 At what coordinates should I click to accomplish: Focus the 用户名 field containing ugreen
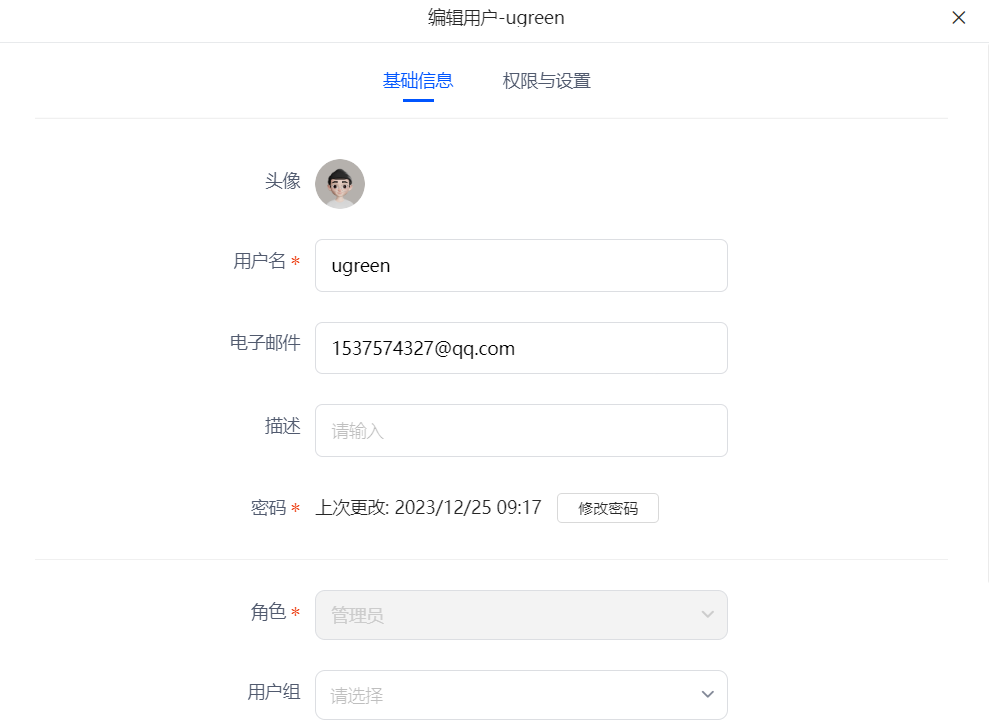[x=521, y=266]
